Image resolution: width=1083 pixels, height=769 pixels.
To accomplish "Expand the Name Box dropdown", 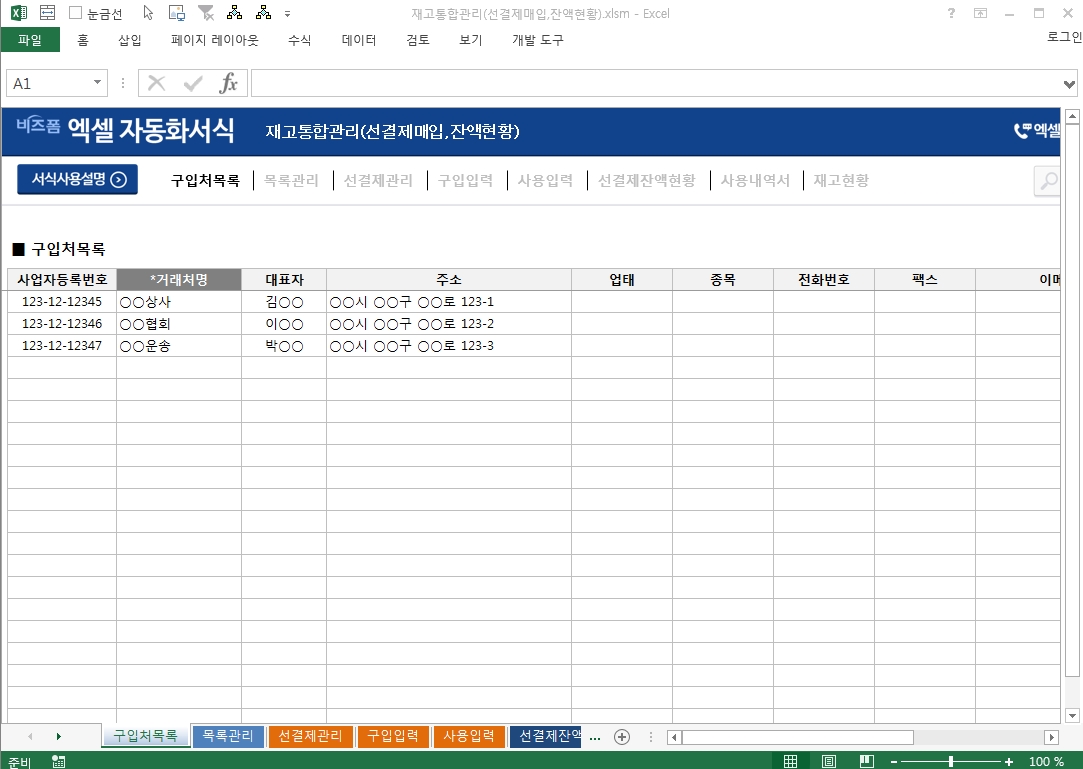I will coord(98,83).
